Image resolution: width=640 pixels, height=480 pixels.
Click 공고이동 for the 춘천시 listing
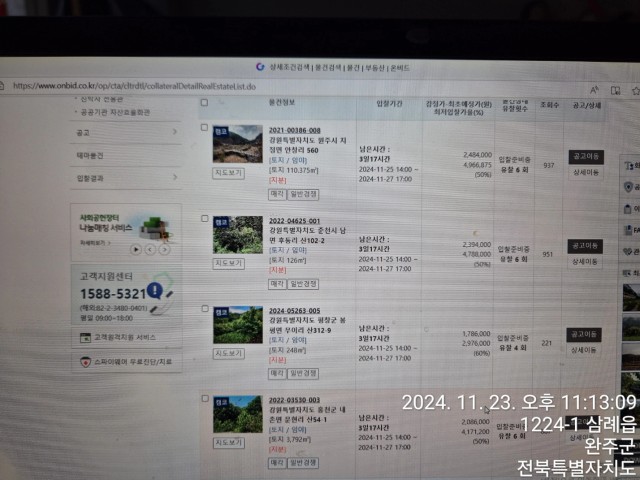(x=585, y=246)
